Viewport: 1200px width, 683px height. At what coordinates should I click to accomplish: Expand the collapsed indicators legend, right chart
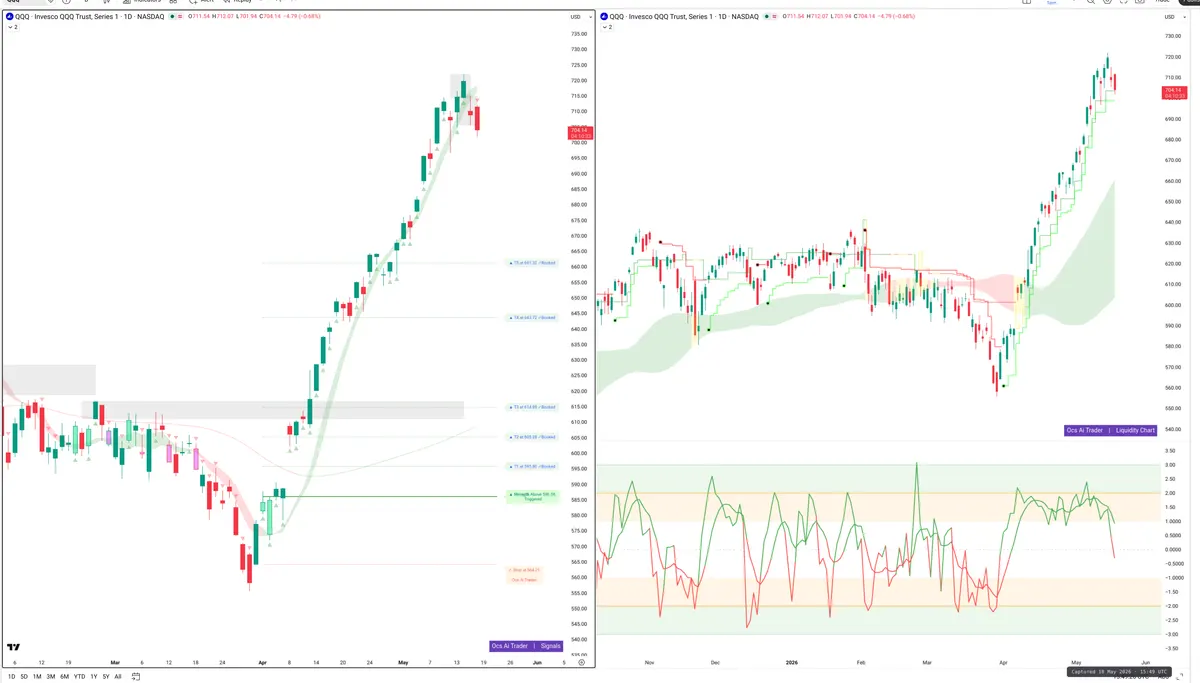(606, 28)
